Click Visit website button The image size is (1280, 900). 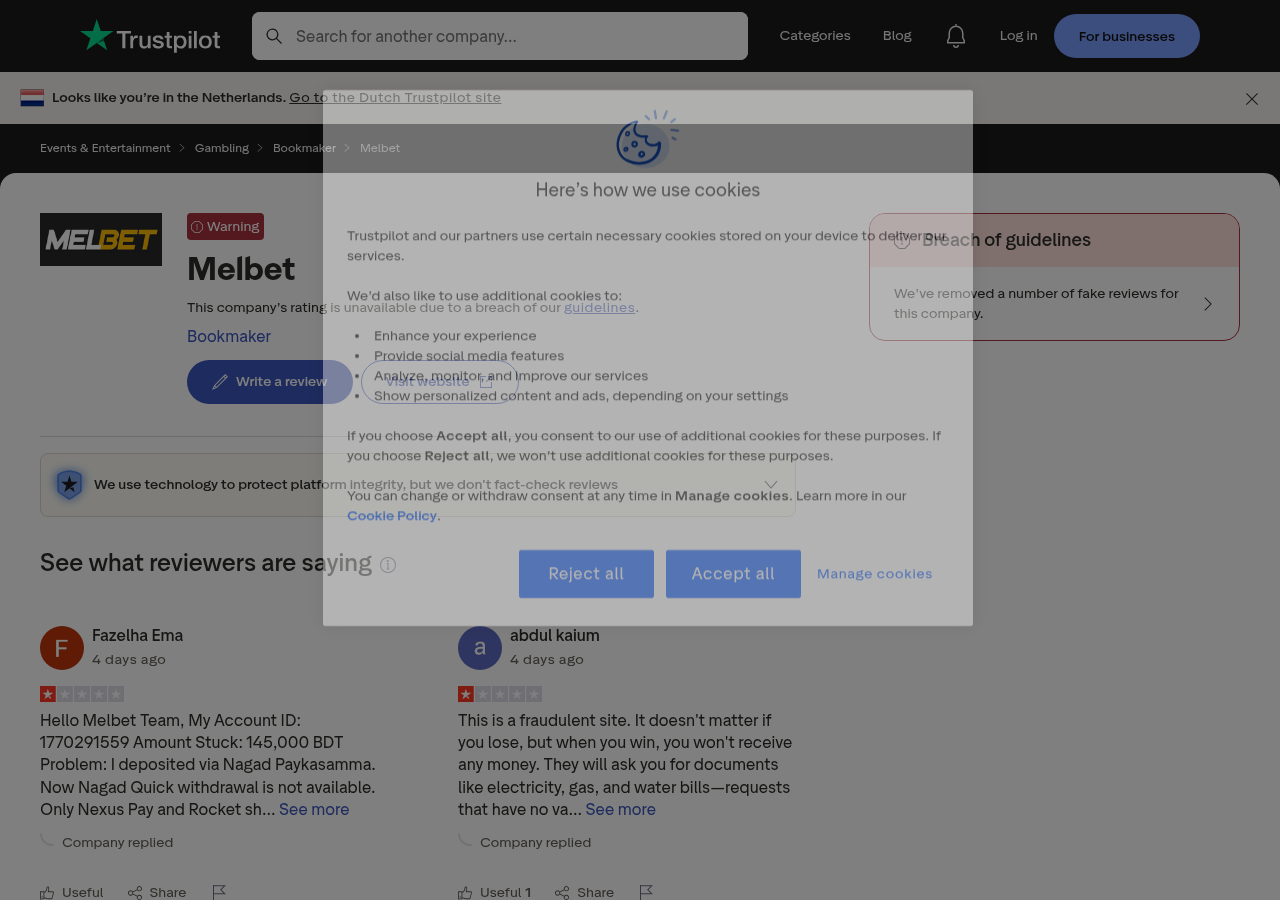pos(440,382)
